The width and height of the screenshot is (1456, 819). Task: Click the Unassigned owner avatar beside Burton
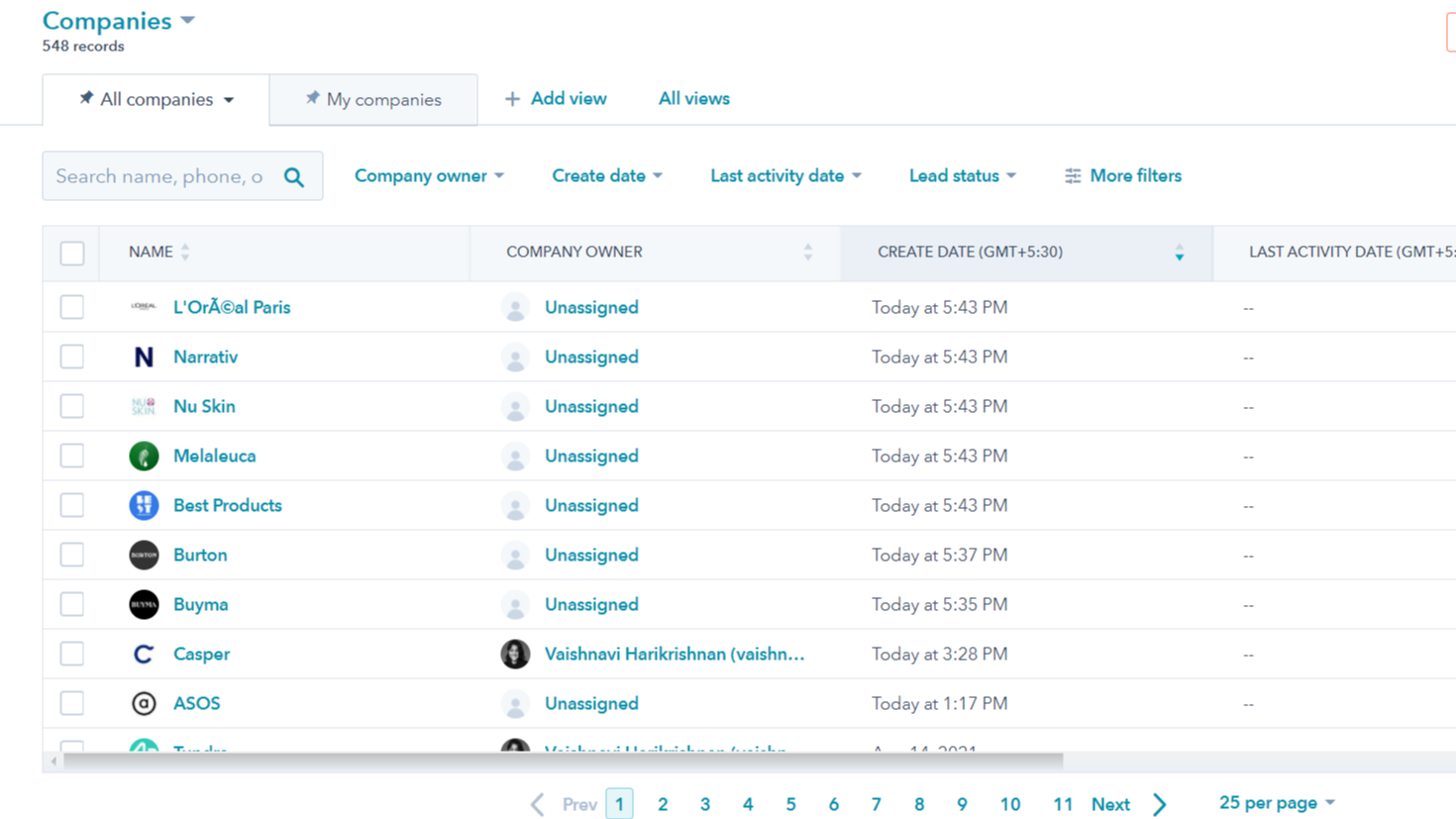(x=515, y=555)
